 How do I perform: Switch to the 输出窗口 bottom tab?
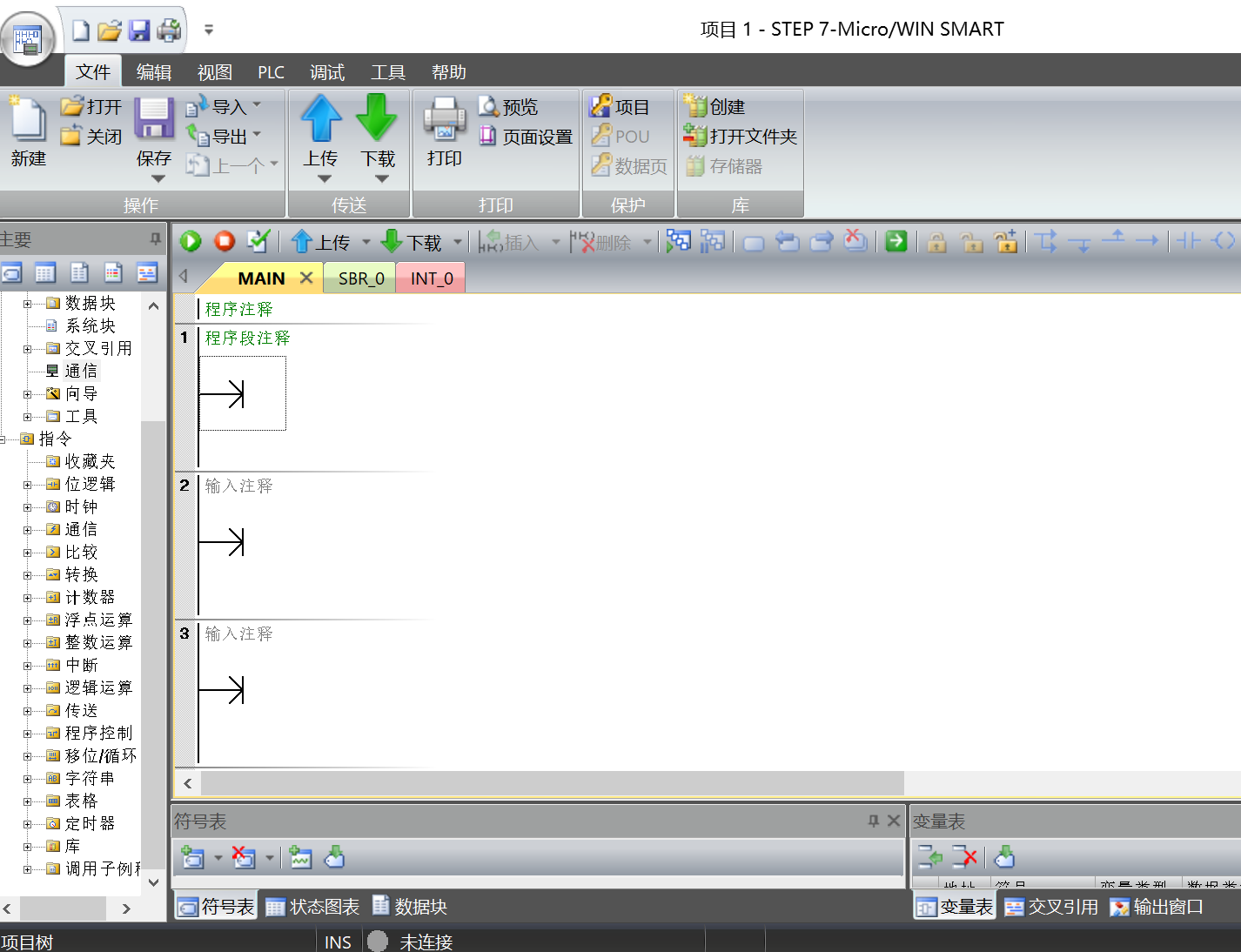[x=1157, y=907]
